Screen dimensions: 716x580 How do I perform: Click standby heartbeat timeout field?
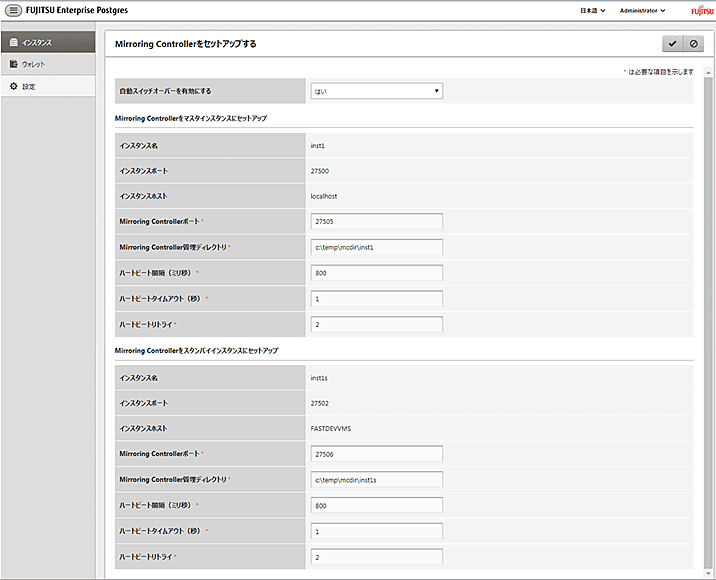(x=377, y=531)
